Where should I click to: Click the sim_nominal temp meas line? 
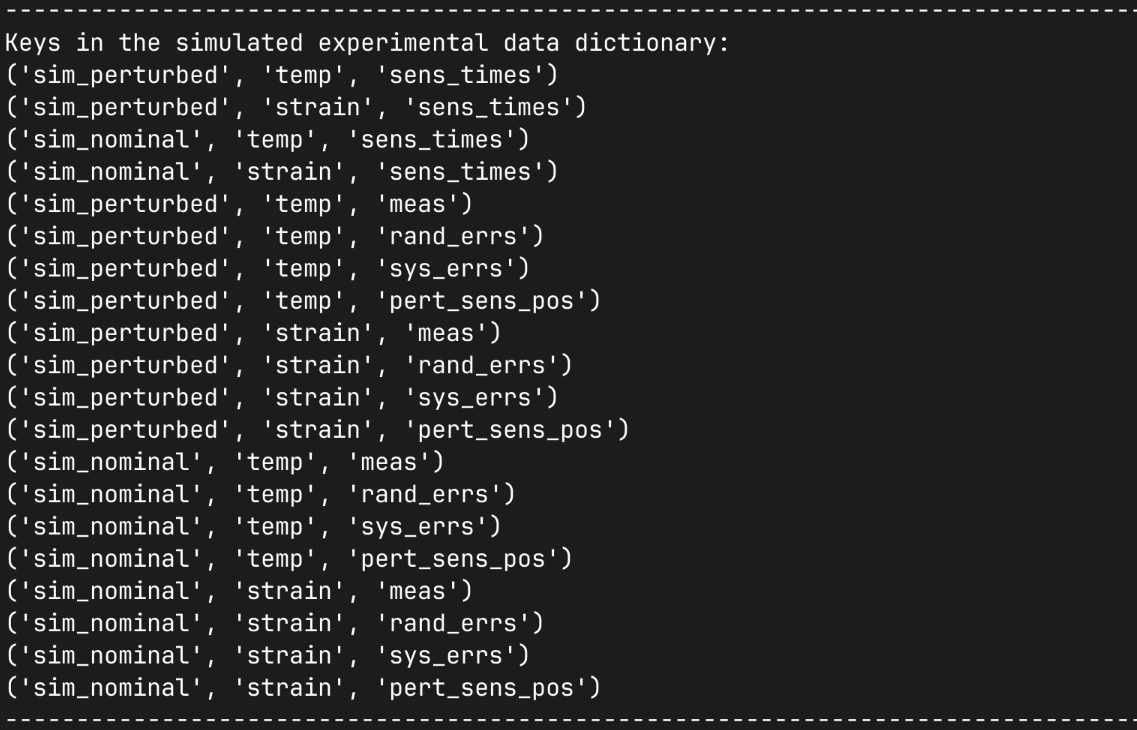(x=225, y=462)
